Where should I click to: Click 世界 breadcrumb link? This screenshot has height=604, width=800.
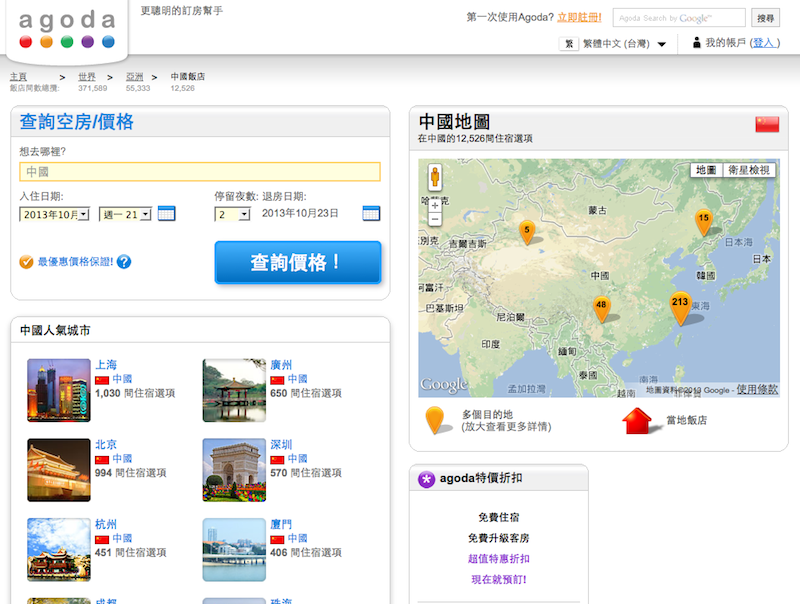point(87,77)
